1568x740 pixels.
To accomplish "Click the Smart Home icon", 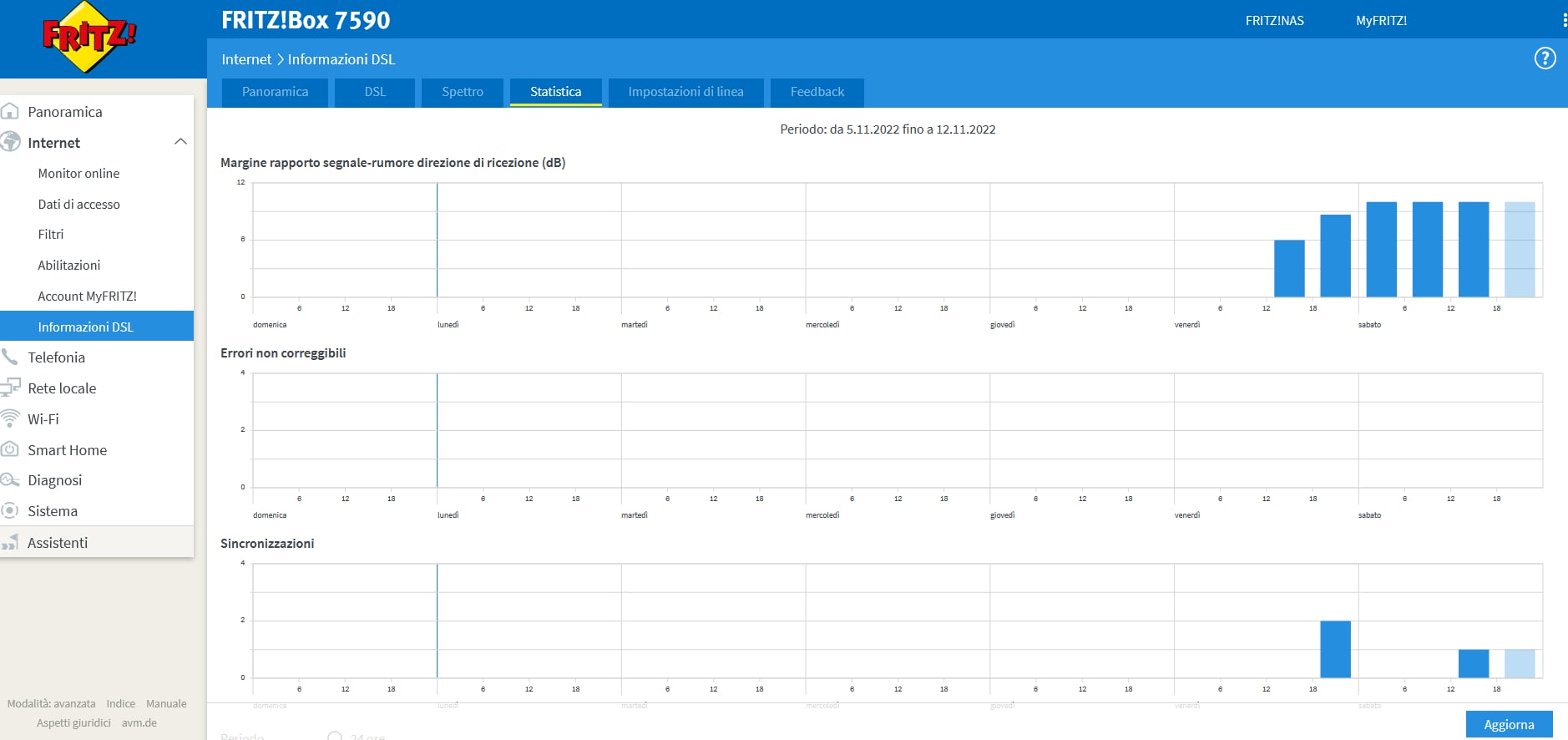I will (x=10, y=449).
